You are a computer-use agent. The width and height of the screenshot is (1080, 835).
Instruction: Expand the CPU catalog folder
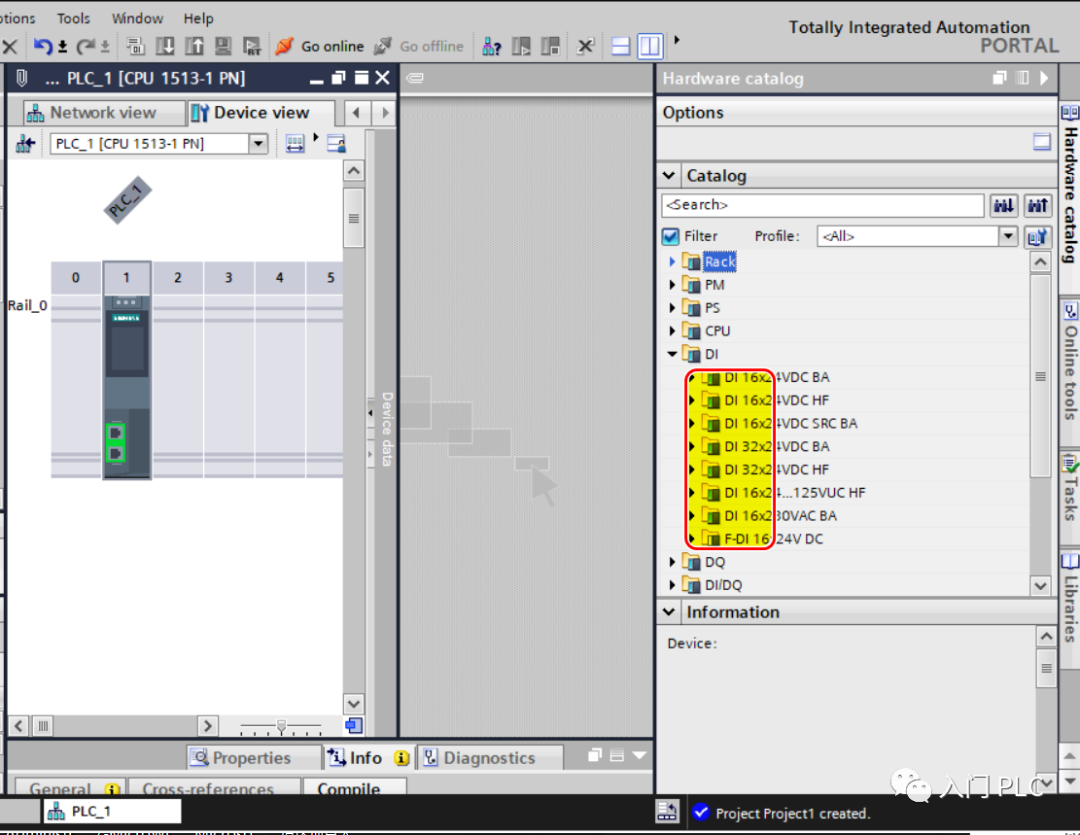(672, 331)
